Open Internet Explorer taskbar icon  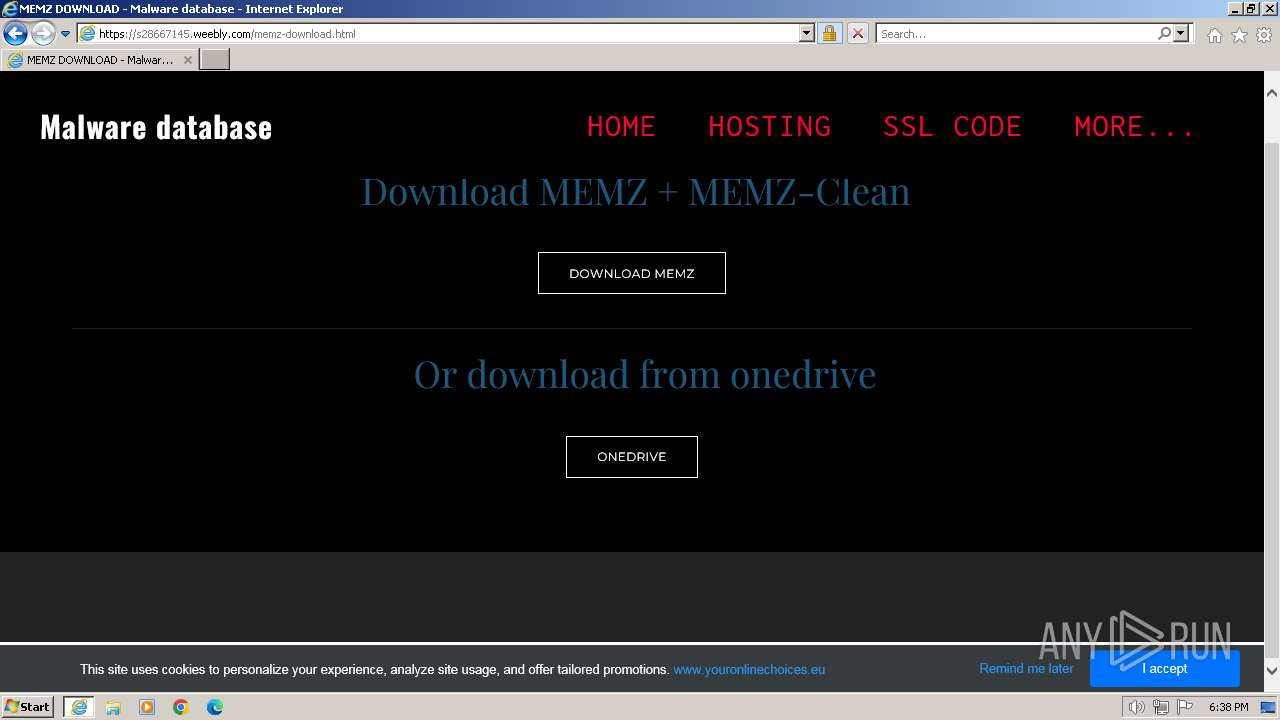point(79,707)
